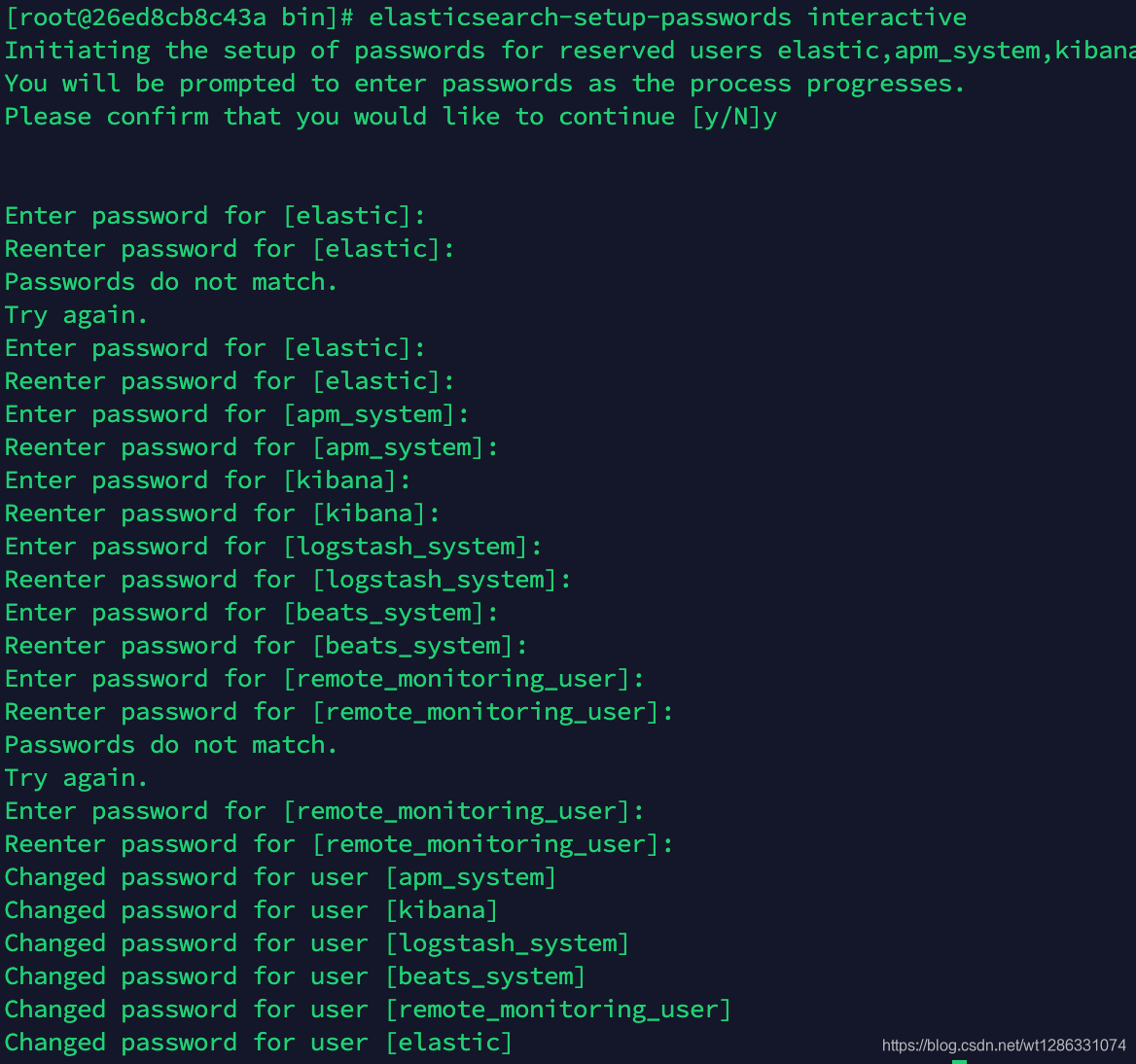1136x1064 pixels.
Task: Click 'Changed password for user [remote_monitoring_user]' line
Action: [x=368, y=1010]
